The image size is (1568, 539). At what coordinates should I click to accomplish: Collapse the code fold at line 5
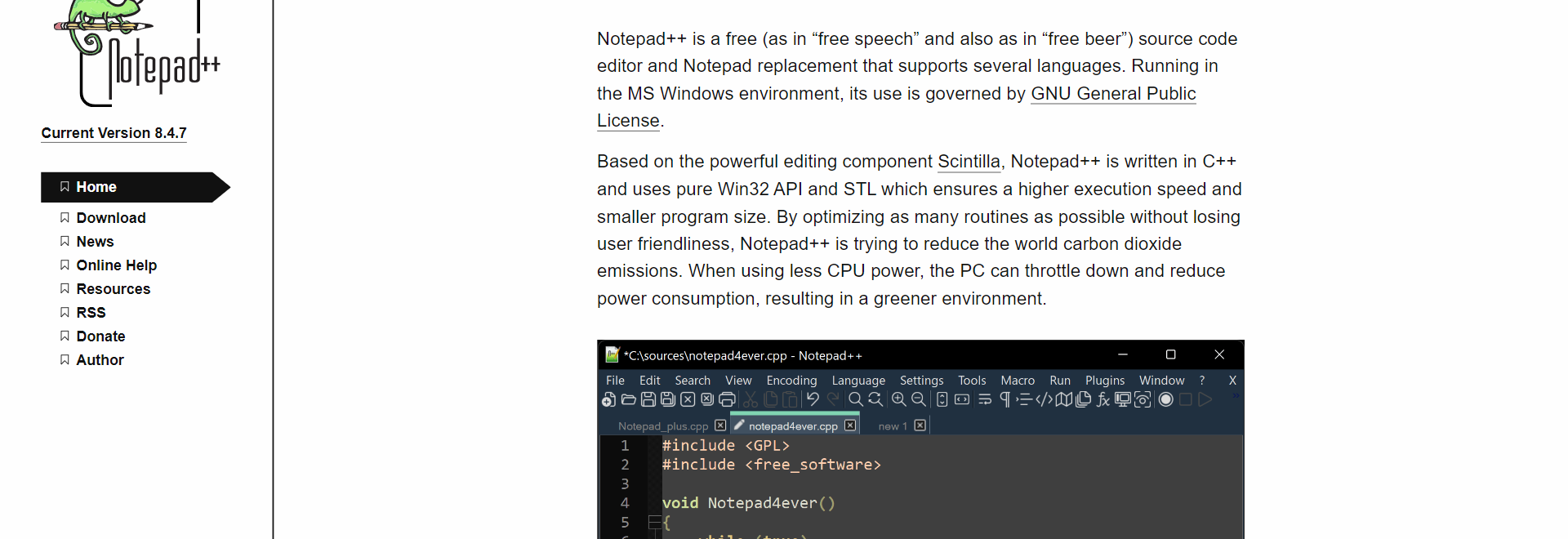point(654,522)
